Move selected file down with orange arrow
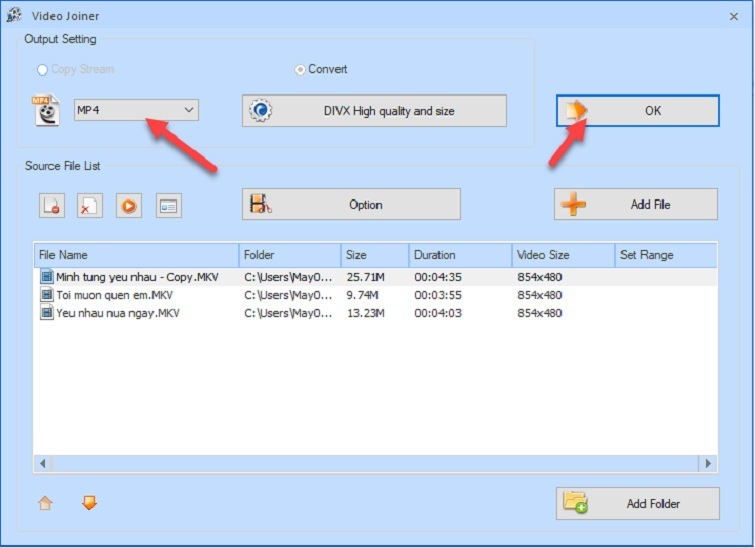 89,503
